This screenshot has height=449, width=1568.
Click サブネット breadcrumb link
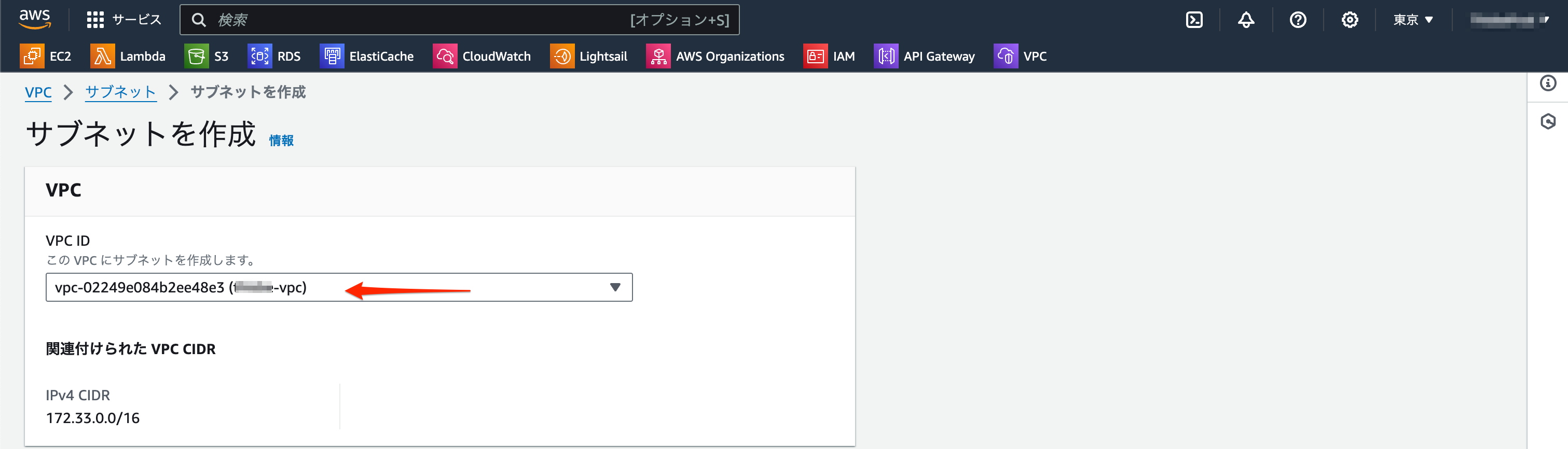120,92
